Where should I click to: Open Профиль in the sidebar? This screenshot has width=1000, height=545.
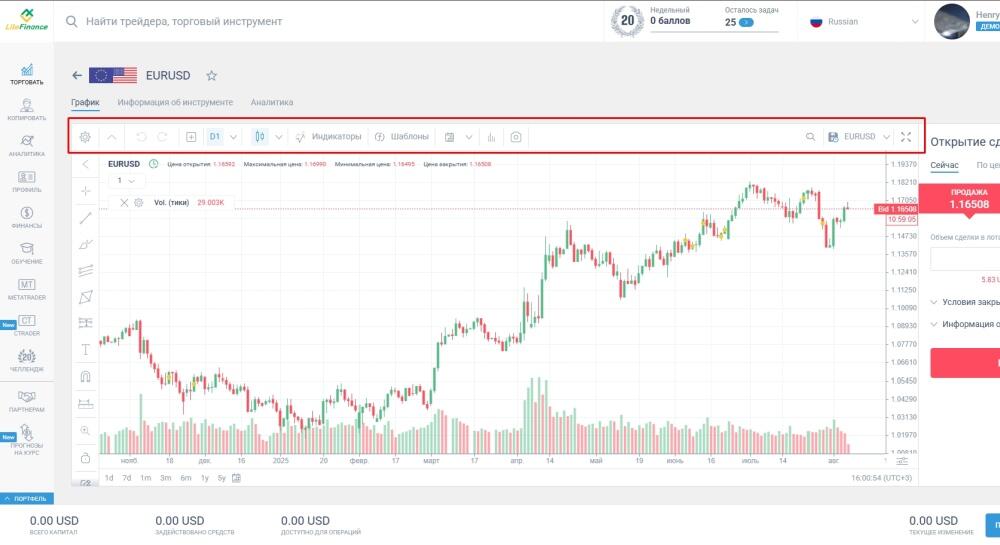pos(27,181)
